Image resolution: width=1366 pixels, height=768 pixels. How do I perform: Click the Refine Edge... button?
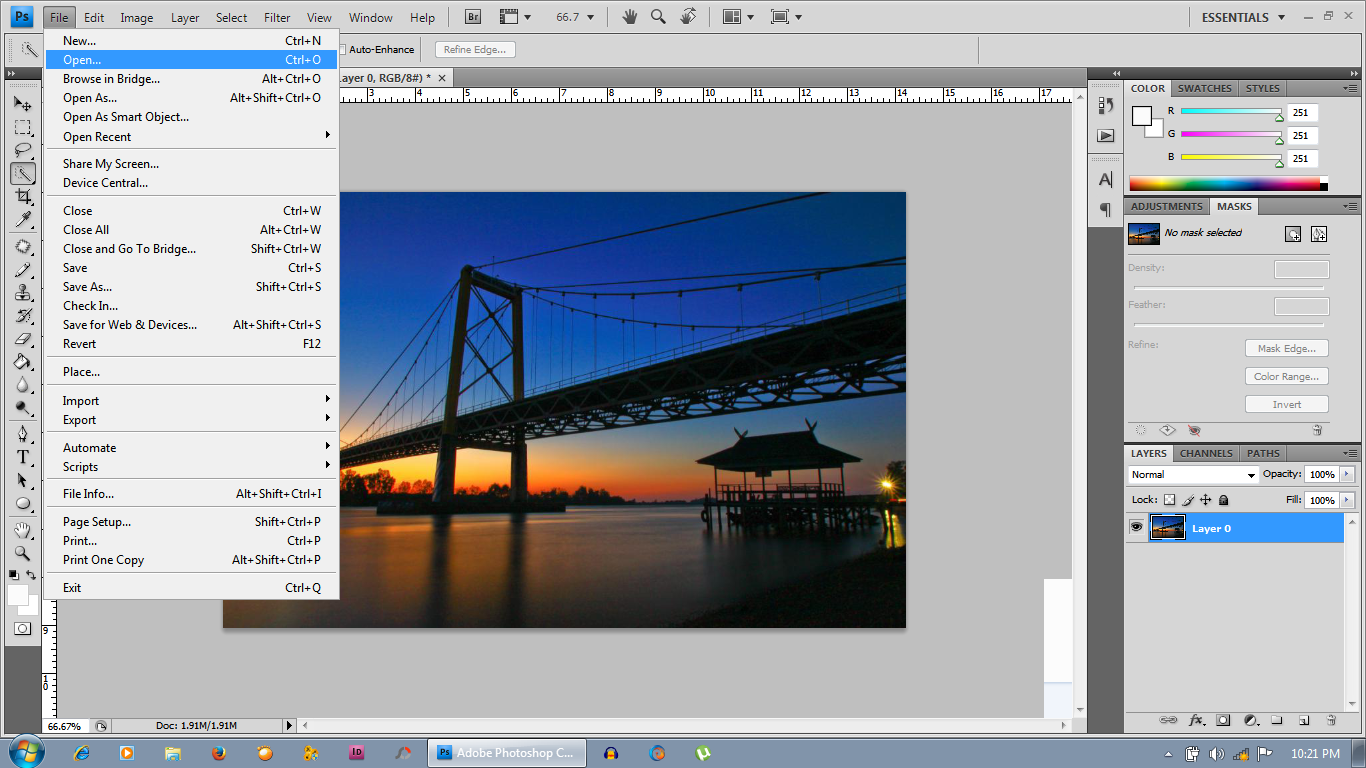(475, 49)
